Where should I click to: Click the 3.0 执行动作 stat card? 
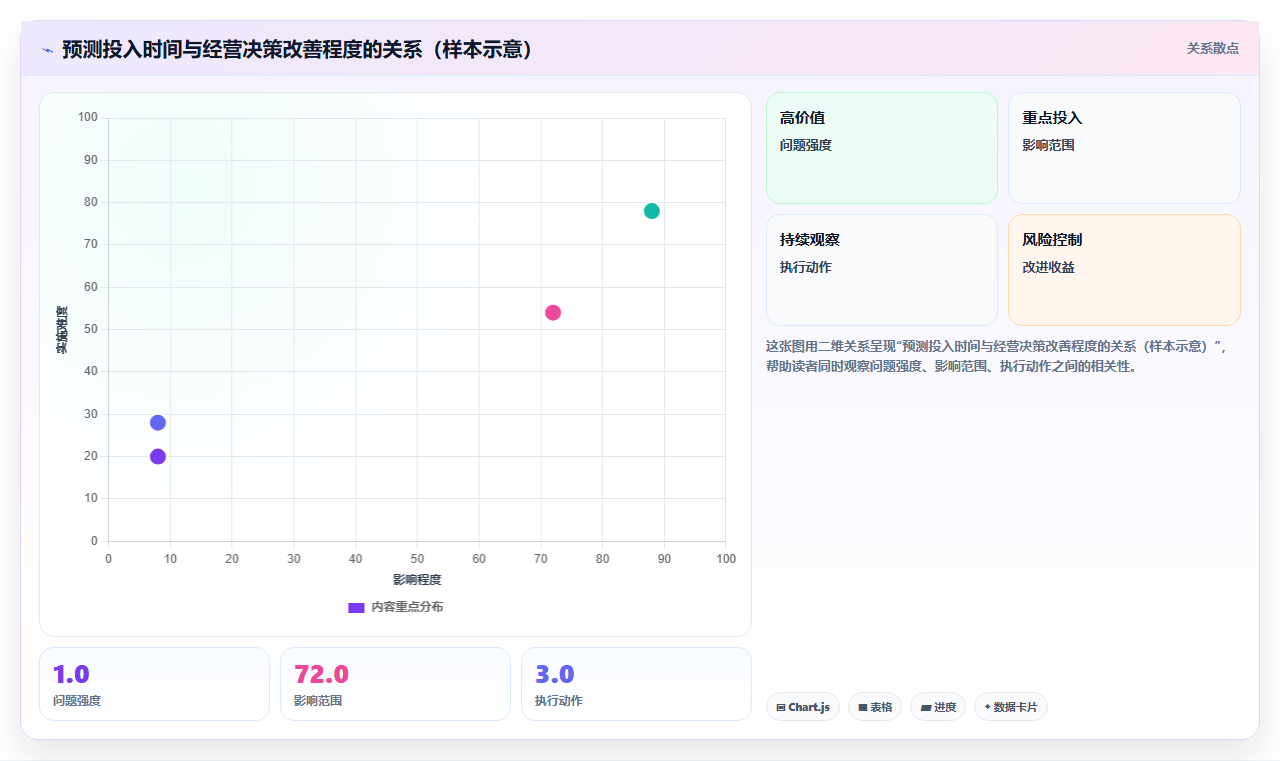pyautogui.click(x=636, y=684)
